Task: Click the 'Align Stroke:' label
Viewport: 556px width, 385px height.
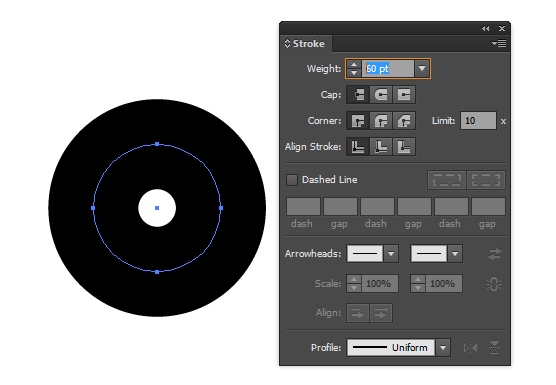Action: point(313,147)
